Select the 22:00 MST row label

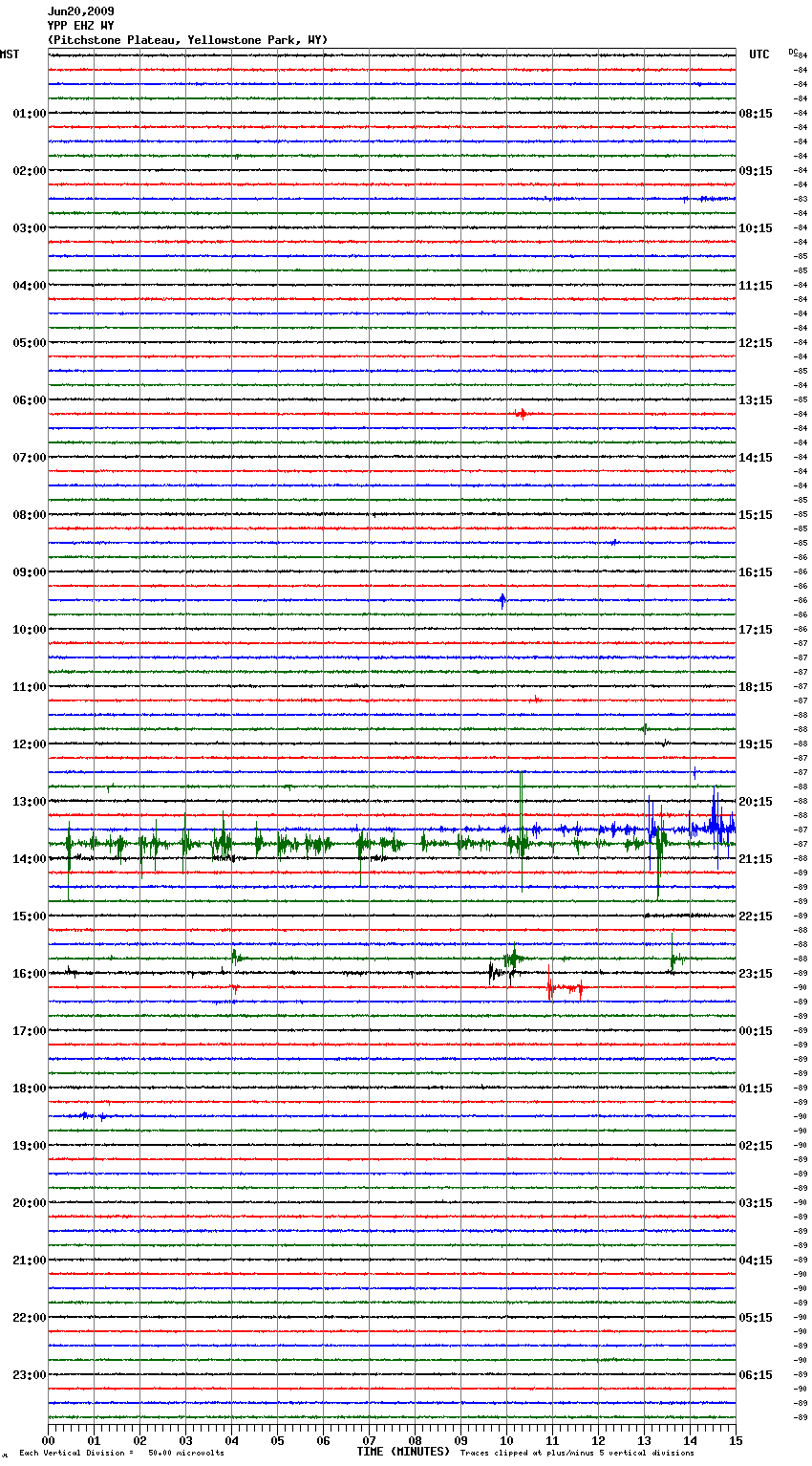point(30,1318)
